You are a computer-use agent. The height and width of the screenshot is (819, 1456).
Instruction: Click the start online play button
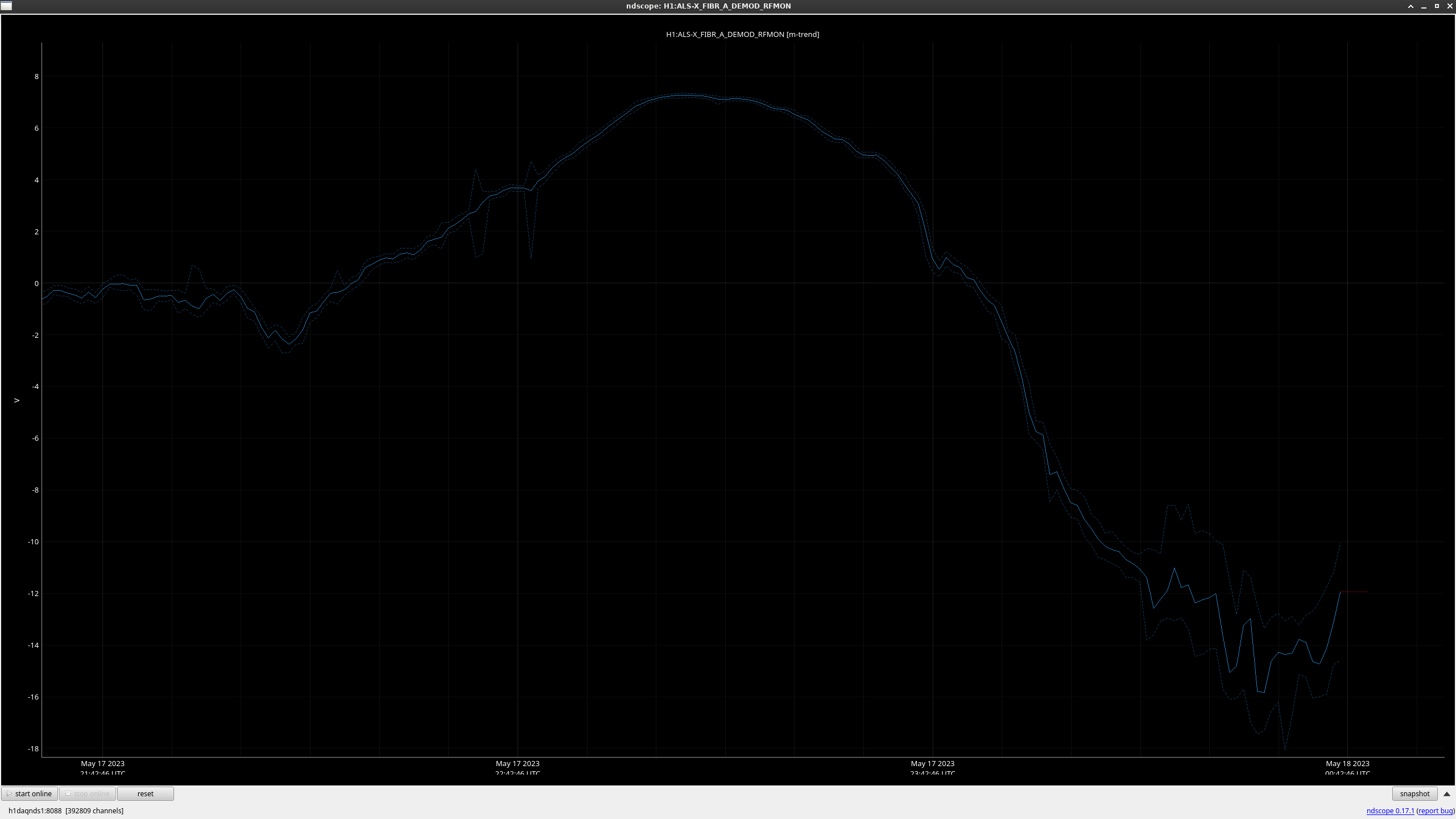click(x=30, y=793)
